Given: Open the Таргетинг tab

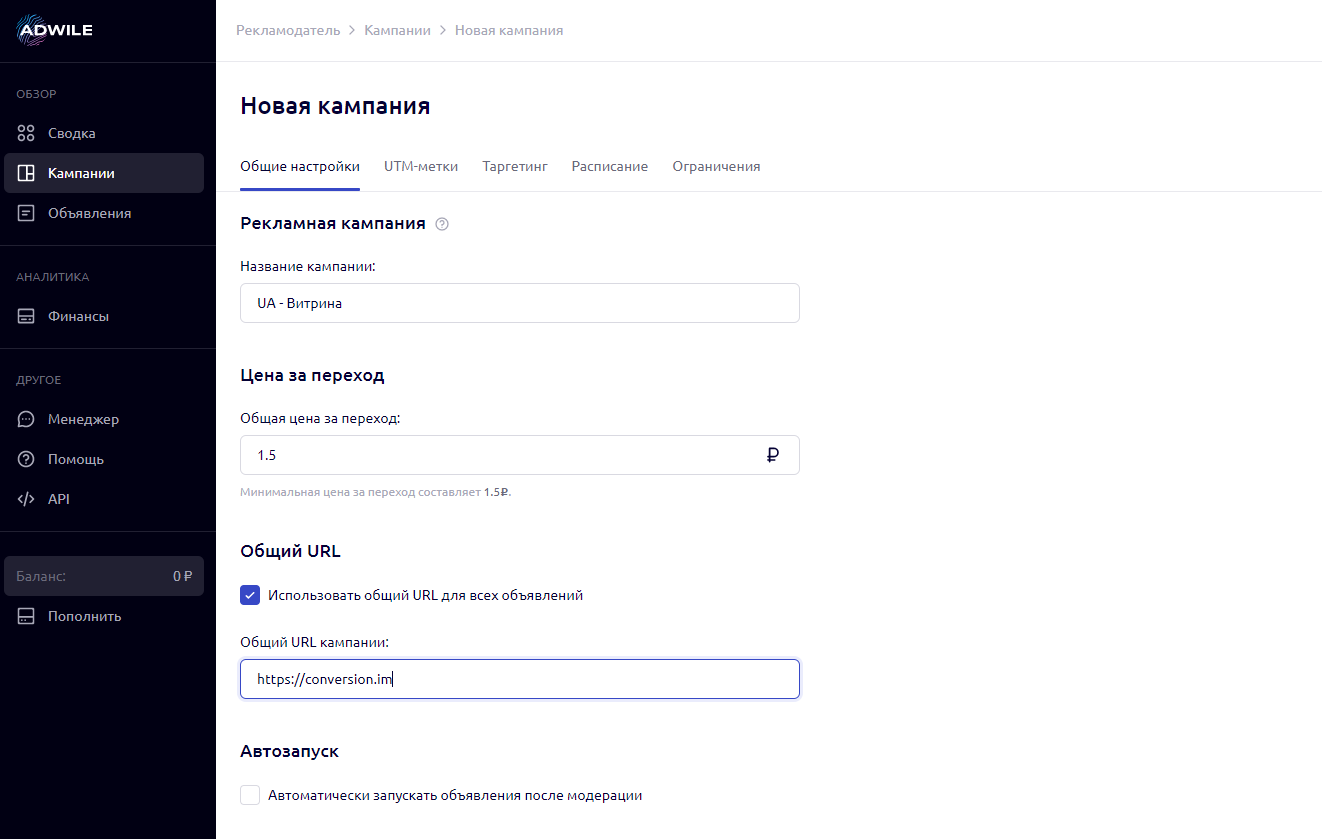Looking at the screenshot, I should tap(515, 167).
